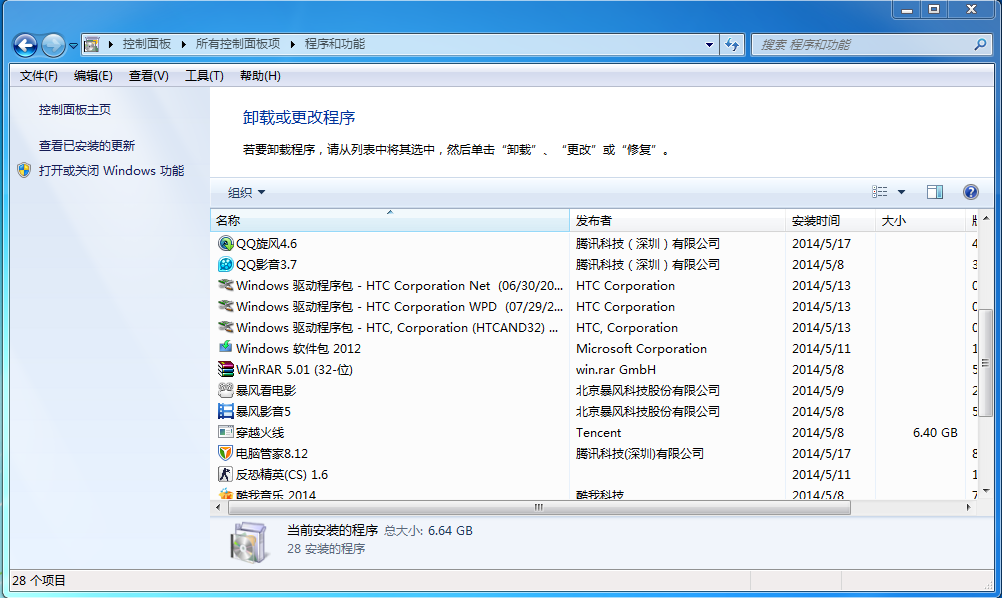1002x598 pixels.
Task: Click 所有控制面板项 in the breadcrumb
Action: coord(238,44)
